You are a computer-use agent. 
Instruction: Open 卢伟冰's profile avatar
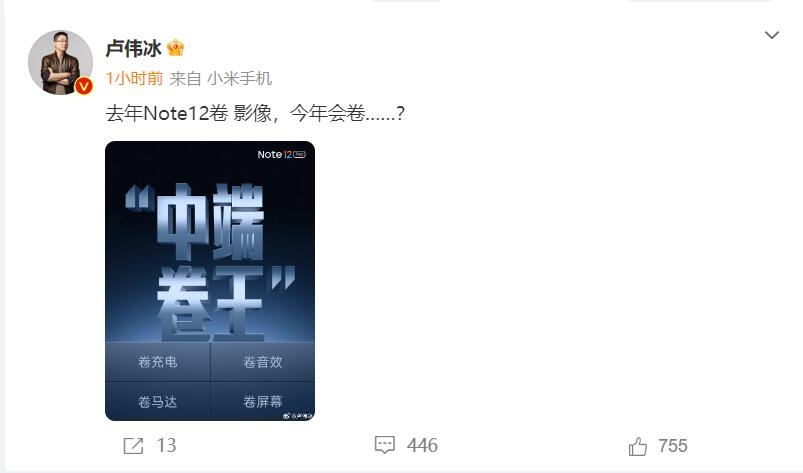(x=60, y=62)
